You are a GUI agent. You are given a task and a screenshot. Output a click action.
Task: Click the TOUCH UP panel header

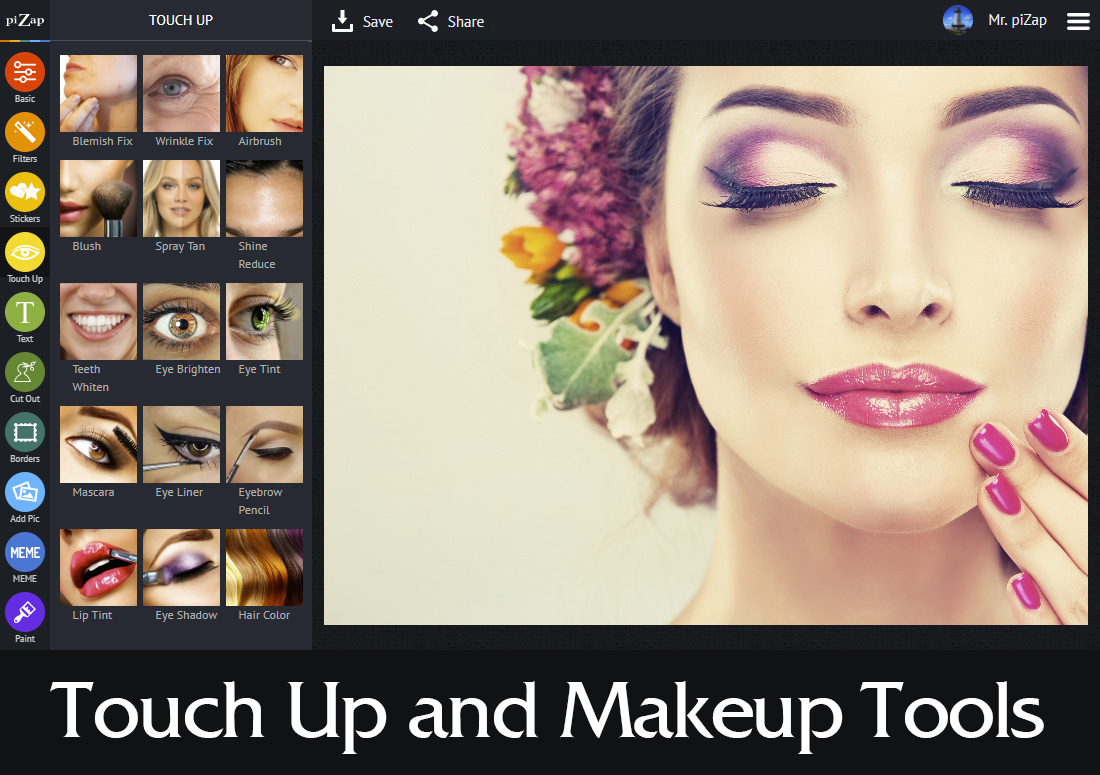click(x=181, y=20)
